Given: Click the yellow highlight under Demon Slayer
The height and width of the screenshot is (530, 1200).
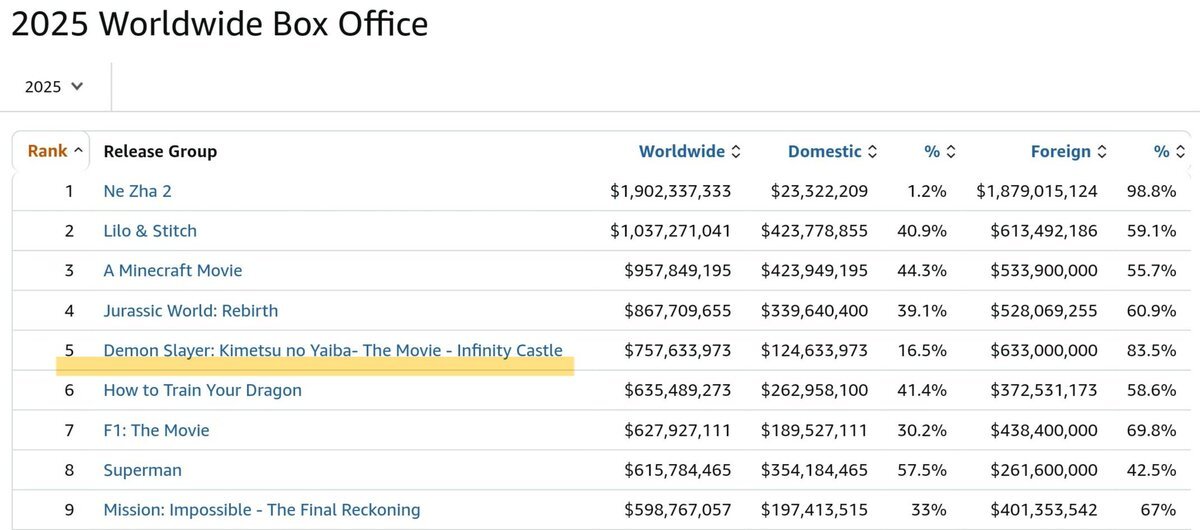Looking at the screenshot, I should [x=315, y=367].
